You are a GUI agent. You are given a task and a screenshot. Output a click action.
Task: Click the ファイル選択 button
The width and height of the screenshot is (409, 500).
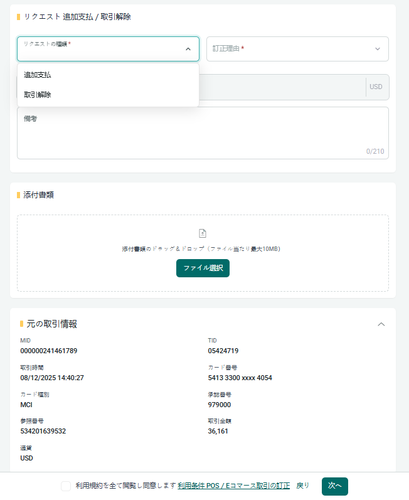click(x=203, y=268)
